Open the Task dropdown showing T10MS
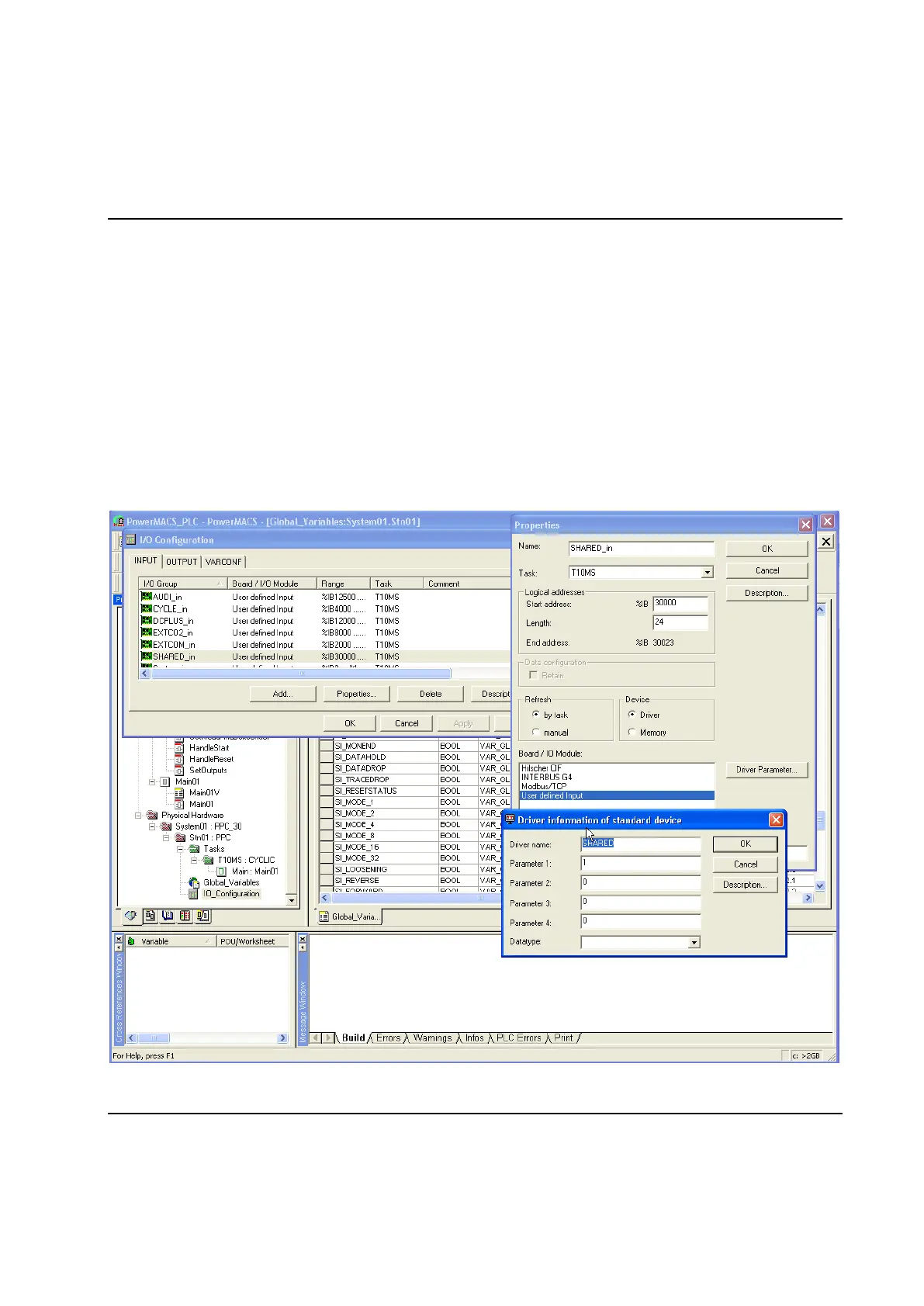 tap(707, 573)
